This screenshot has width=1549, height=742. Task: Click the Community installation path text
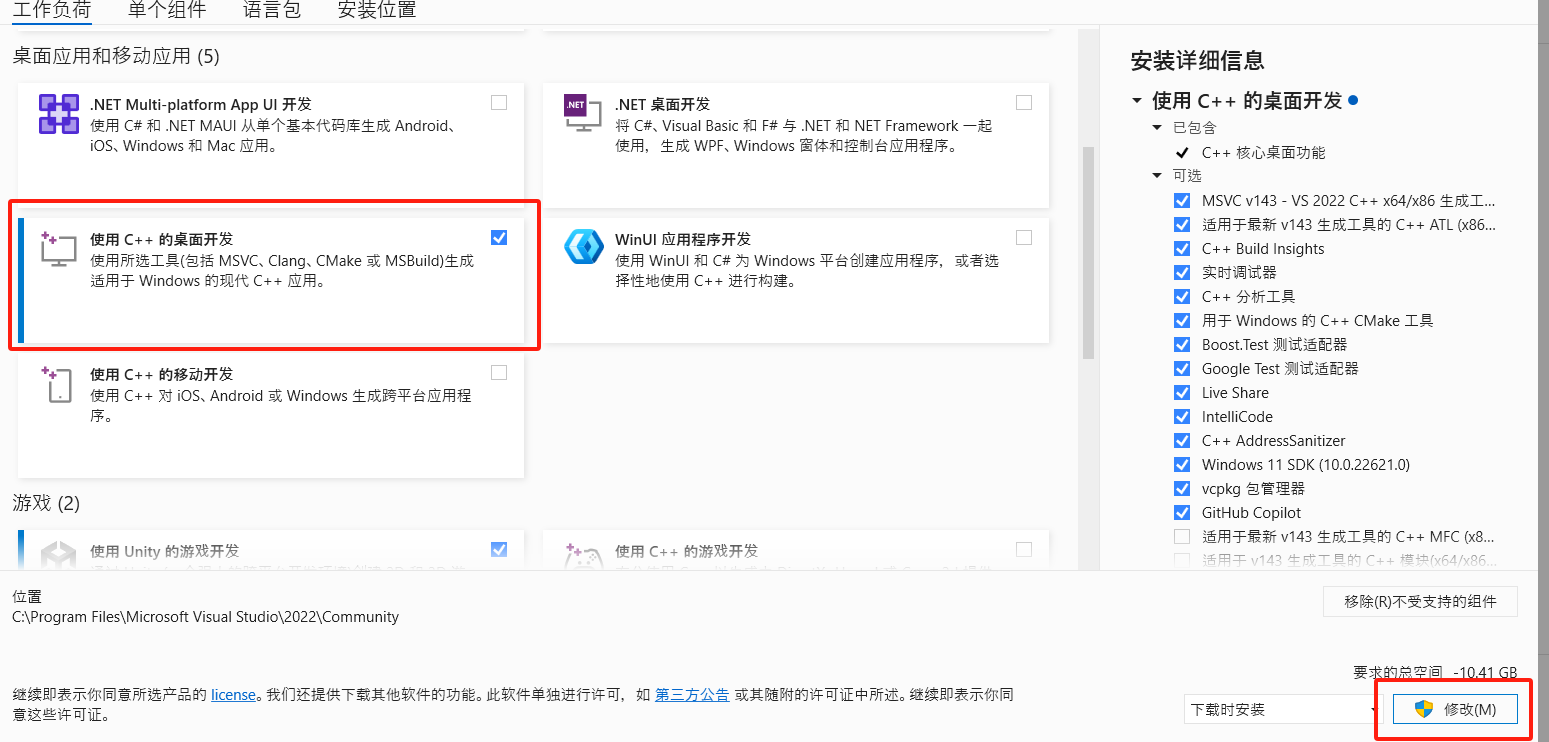(x=205, y=617)
